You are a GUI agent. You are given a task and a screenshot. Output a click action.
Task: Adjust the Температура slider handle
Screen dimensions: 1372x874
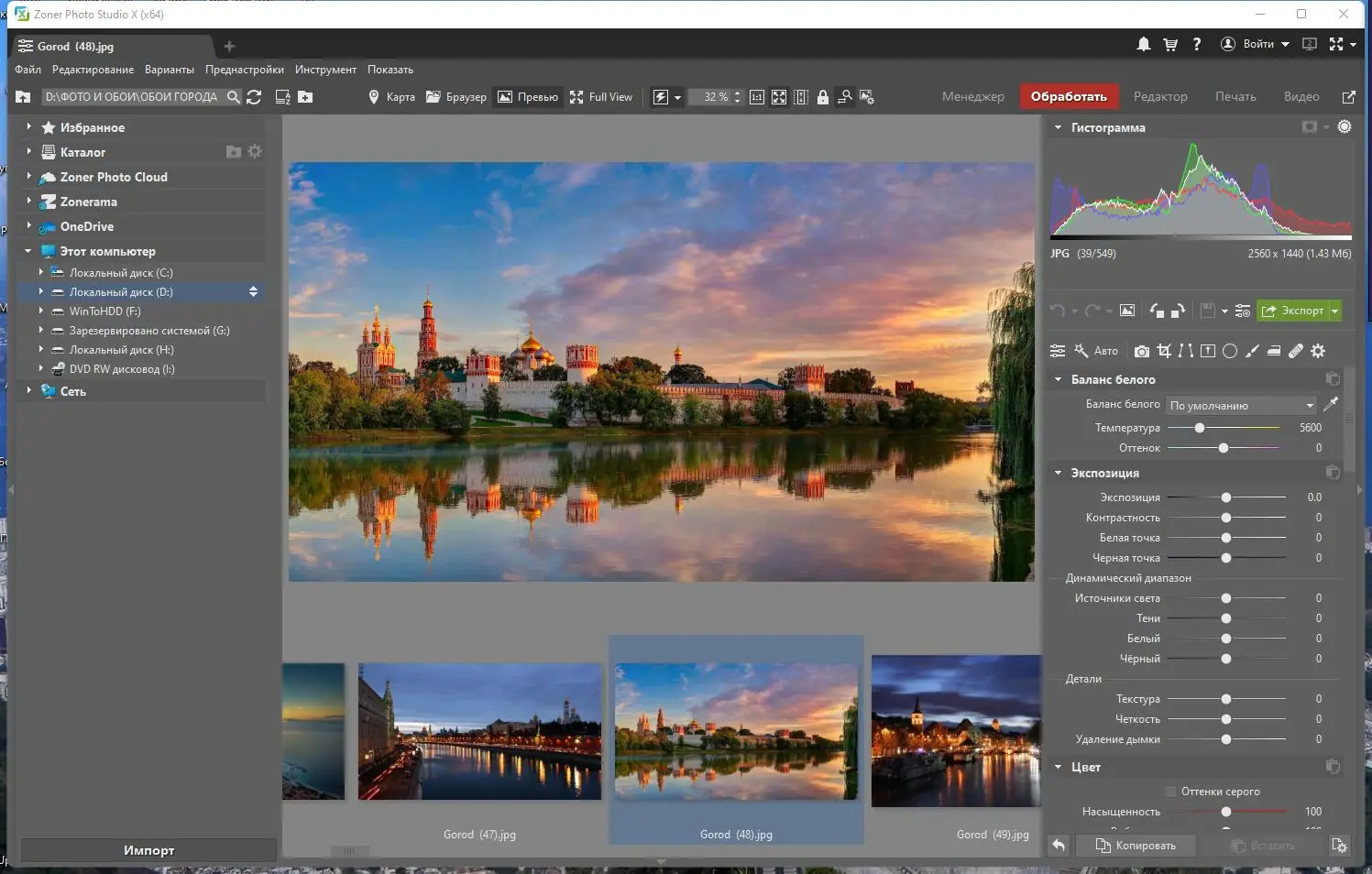tap(1199, 428)
